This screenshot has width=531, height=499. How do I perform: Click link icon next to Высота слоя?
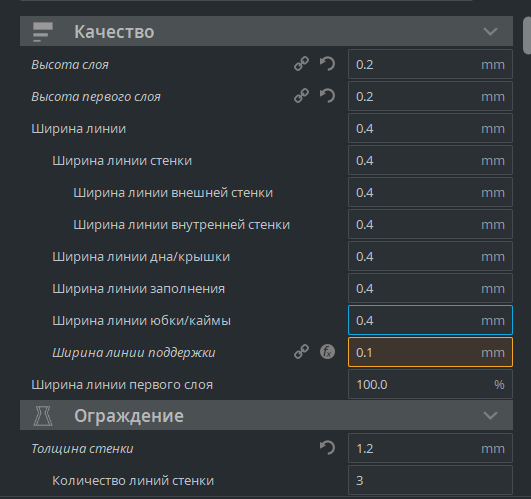(x=301, y=64)
